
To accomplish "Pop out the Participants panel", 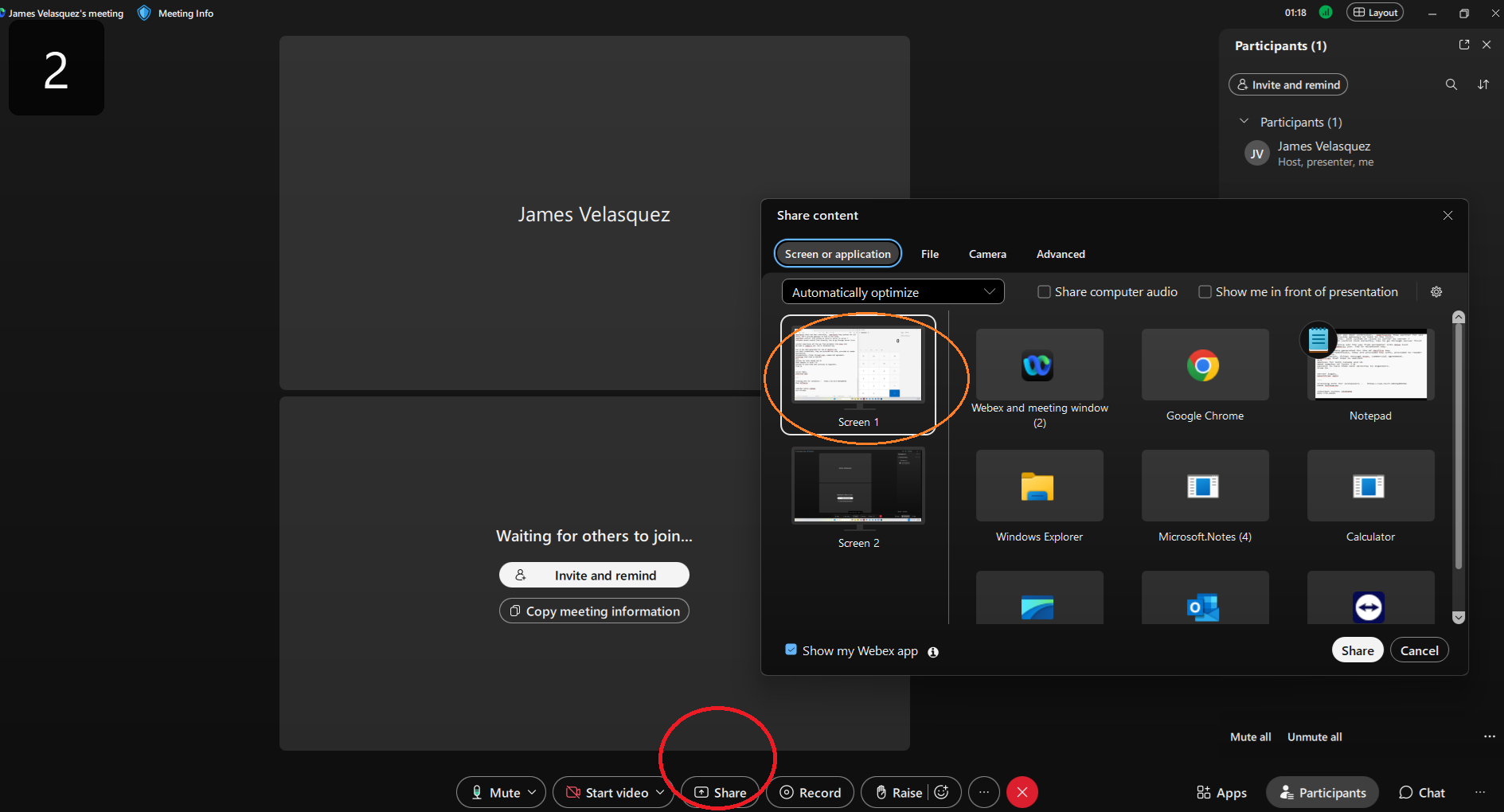I will pyautogui.click(x=1463, y=45).
